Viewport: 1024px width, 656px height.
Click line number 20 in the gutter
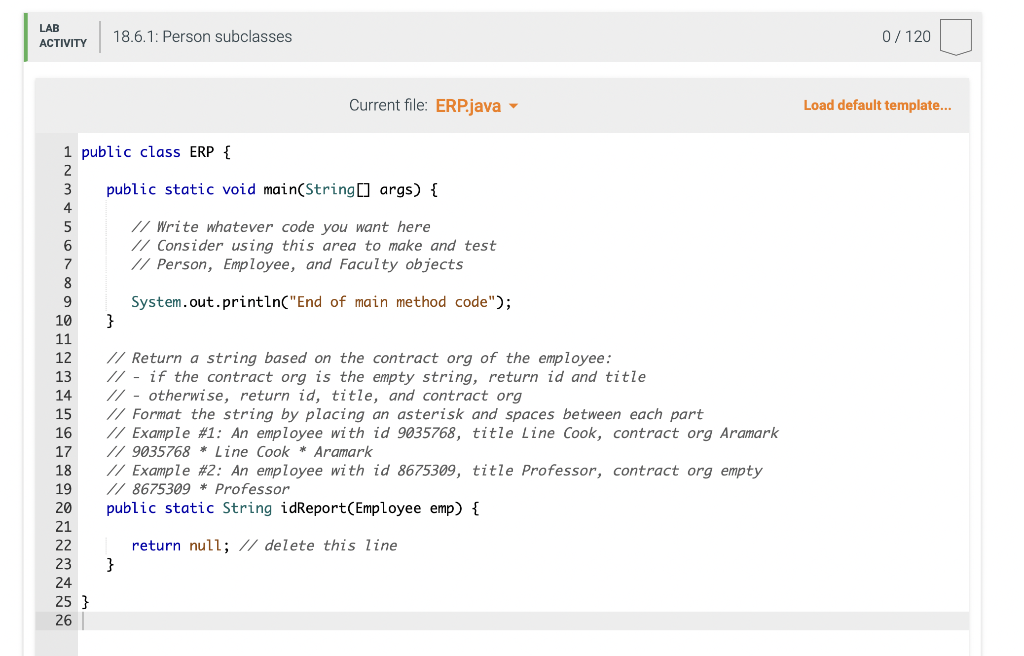coord(63,508)
